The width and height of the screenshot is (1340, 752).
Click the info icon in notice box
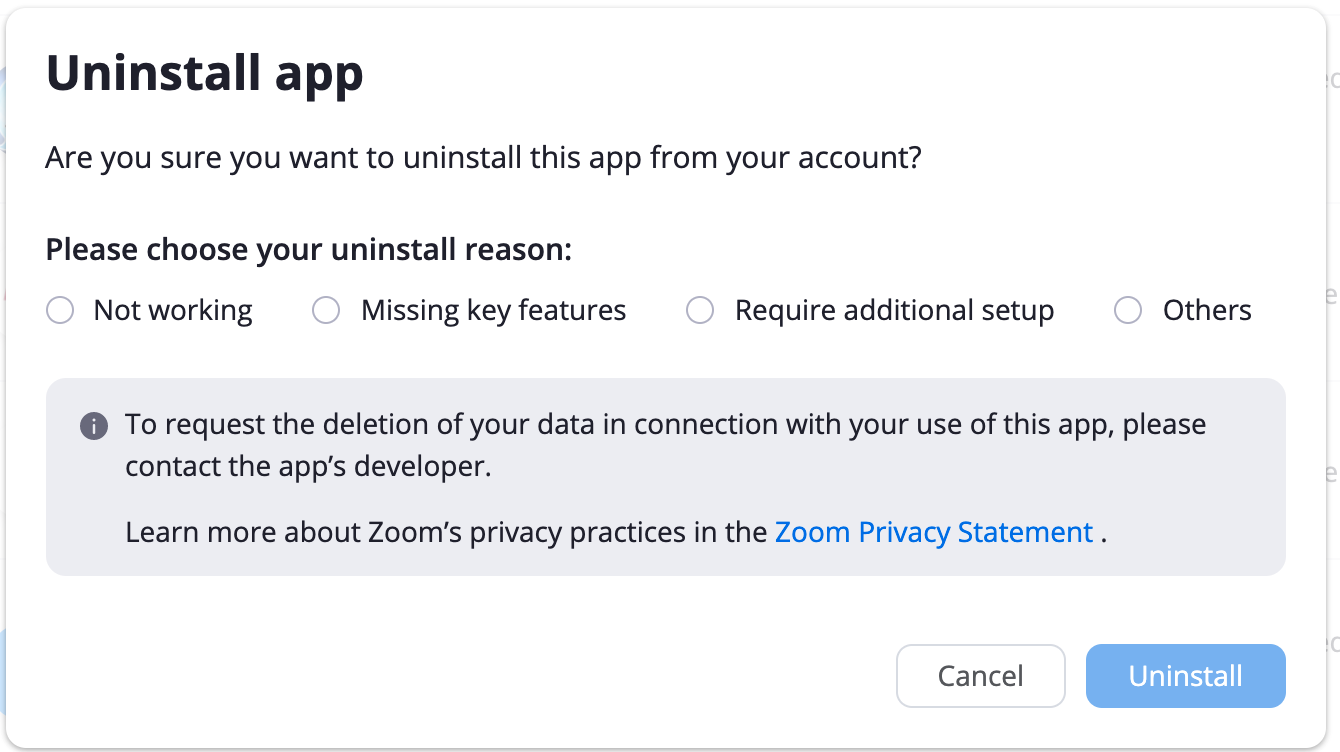[x=93, y=427]
